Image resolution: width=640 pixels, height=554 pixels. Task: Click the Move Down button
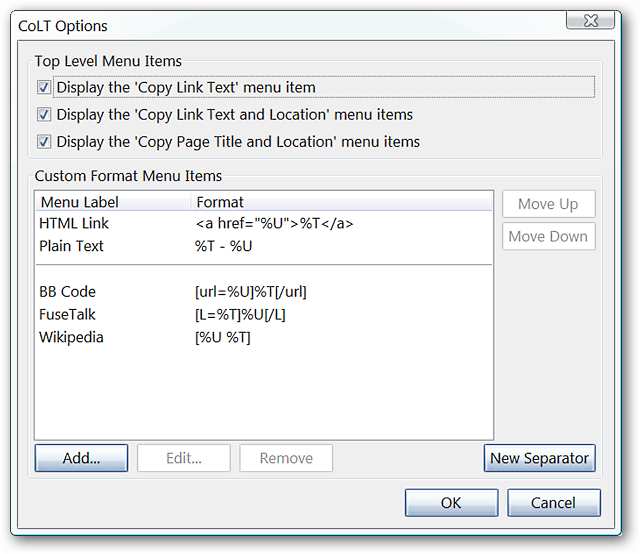tap(549, 236)
